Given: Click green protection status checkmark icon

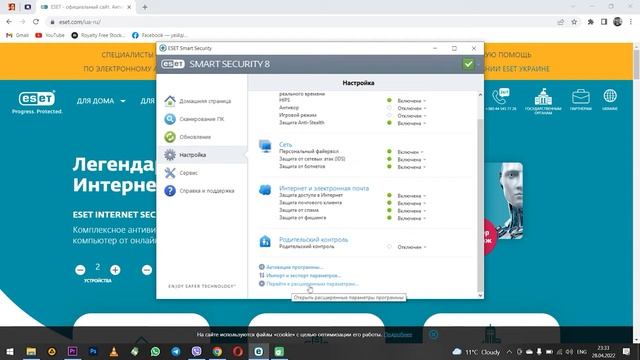Looking at the screenshot, I should click(x=468, y=64).
